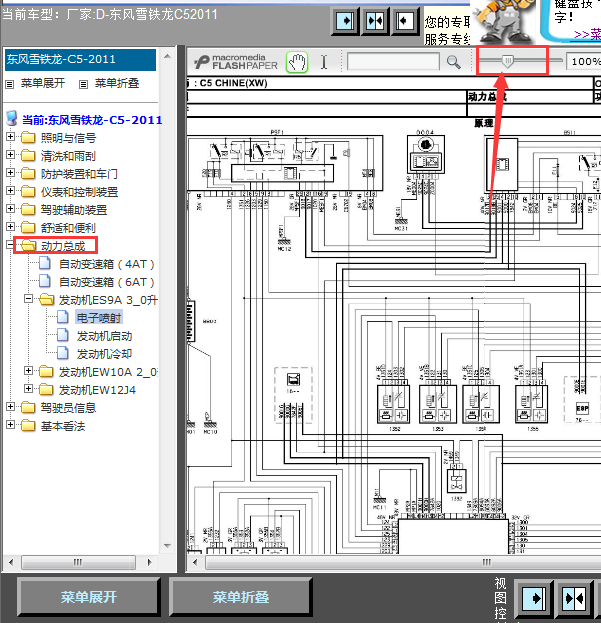Click the document icon for 发动机冷却
The height and width of the screenshot is (623, 601).
[x=63, y=353]
